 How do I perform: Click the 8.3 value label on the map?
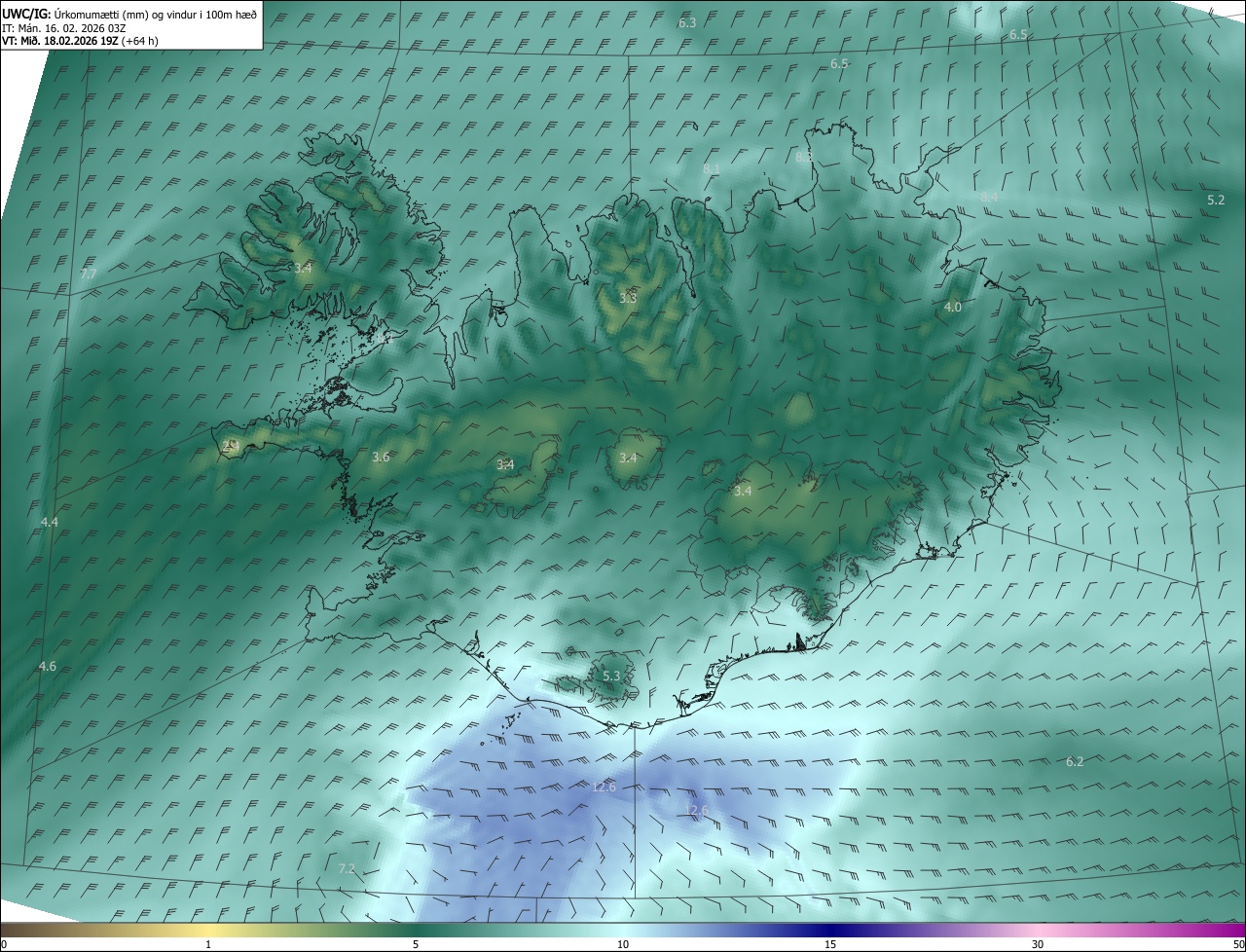(804, 157)
